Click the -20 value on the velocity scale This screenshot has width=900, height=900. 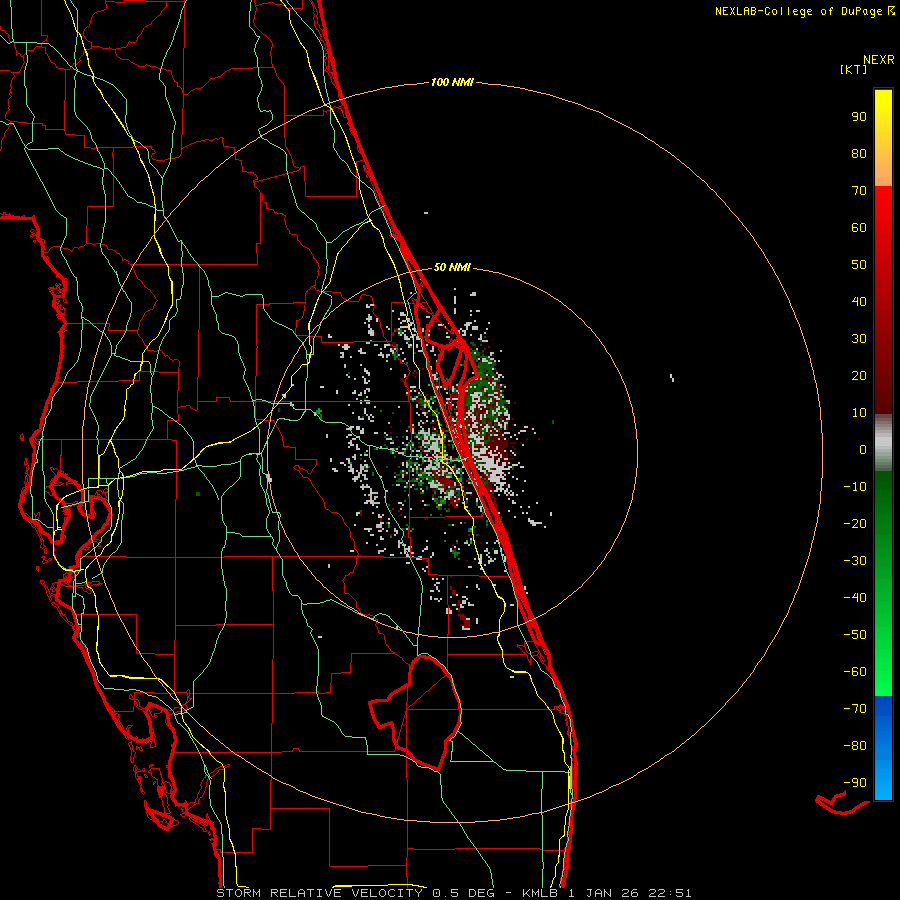pos(855,523)
